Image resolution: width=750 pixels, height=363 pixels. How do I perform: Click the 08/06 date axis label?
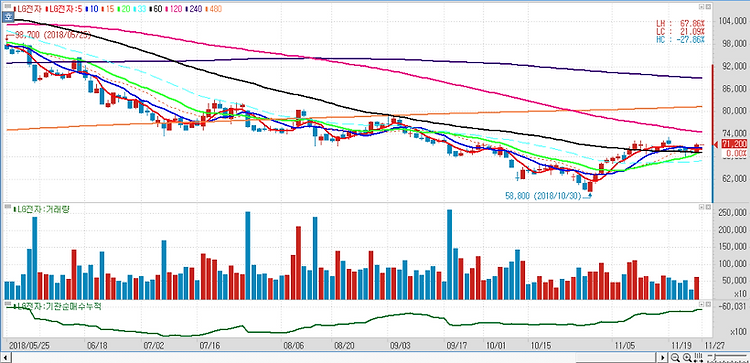pyautogui.click(x=293, y=344)
